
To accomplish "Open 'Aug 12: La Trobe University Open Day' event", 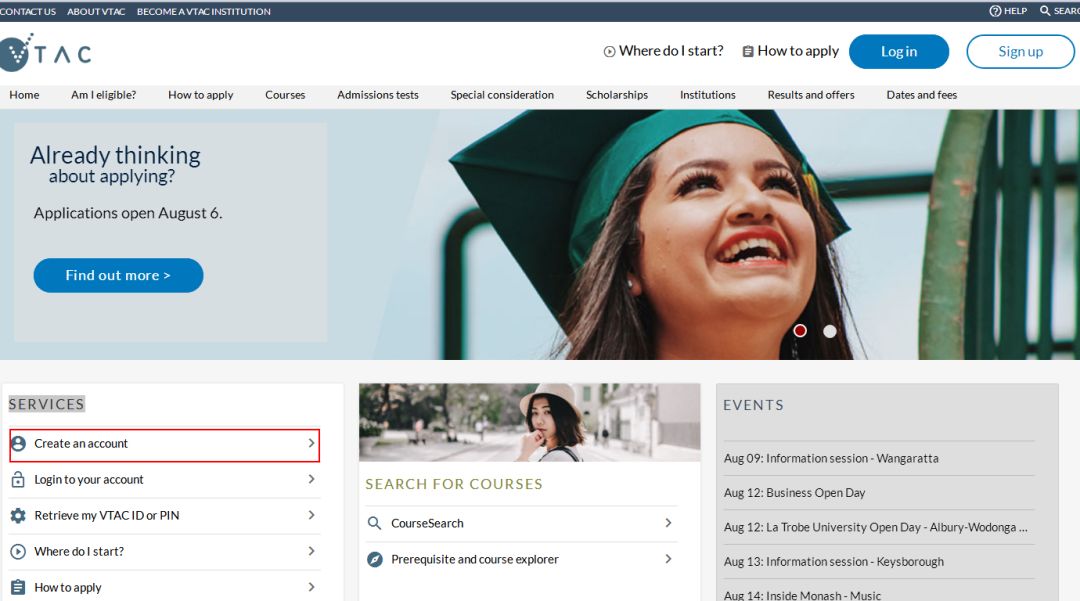I will point(875,527).
